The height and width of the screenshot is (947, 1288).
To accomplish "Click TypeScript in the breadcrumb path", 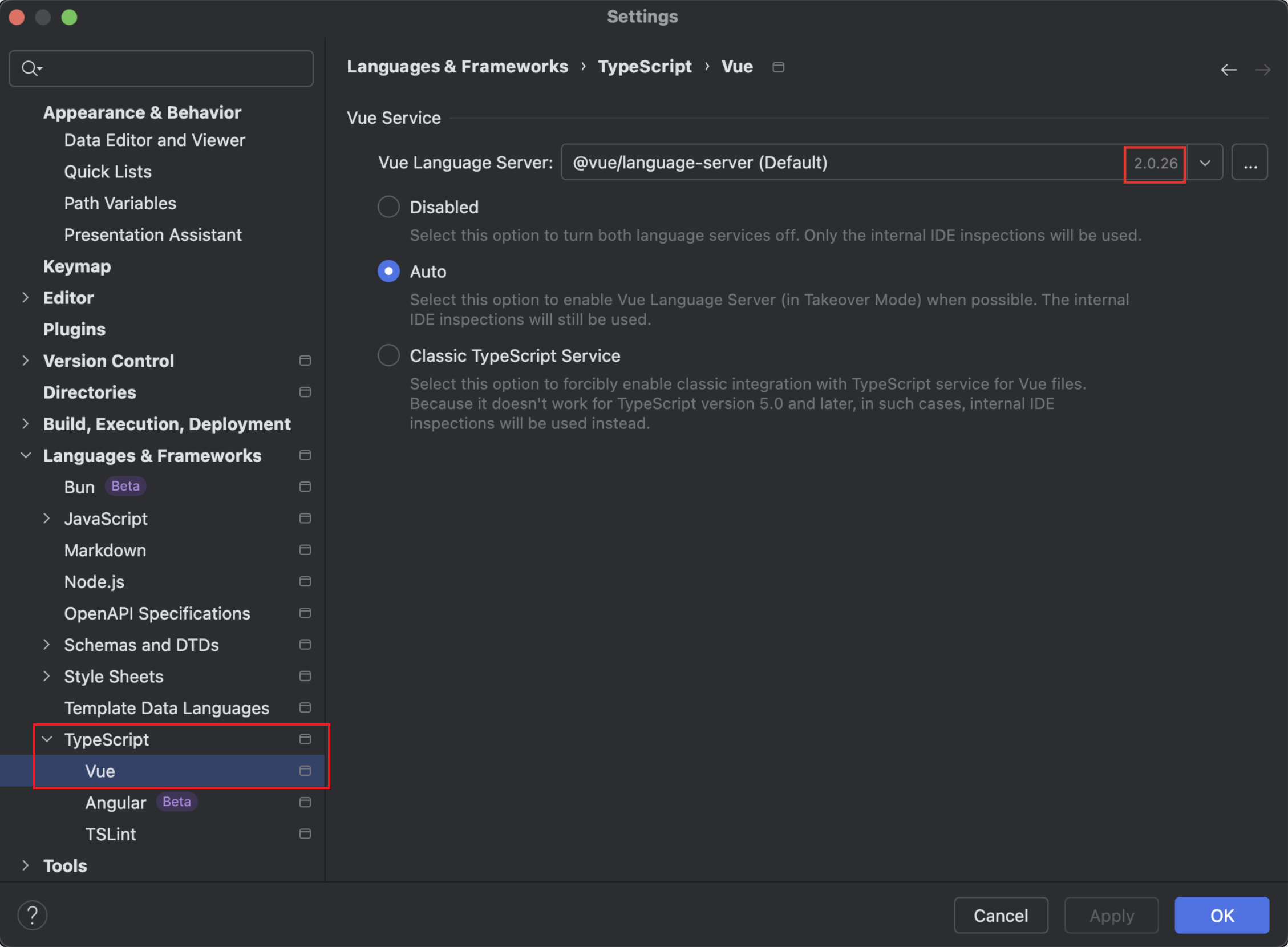I will coord(645,67).
